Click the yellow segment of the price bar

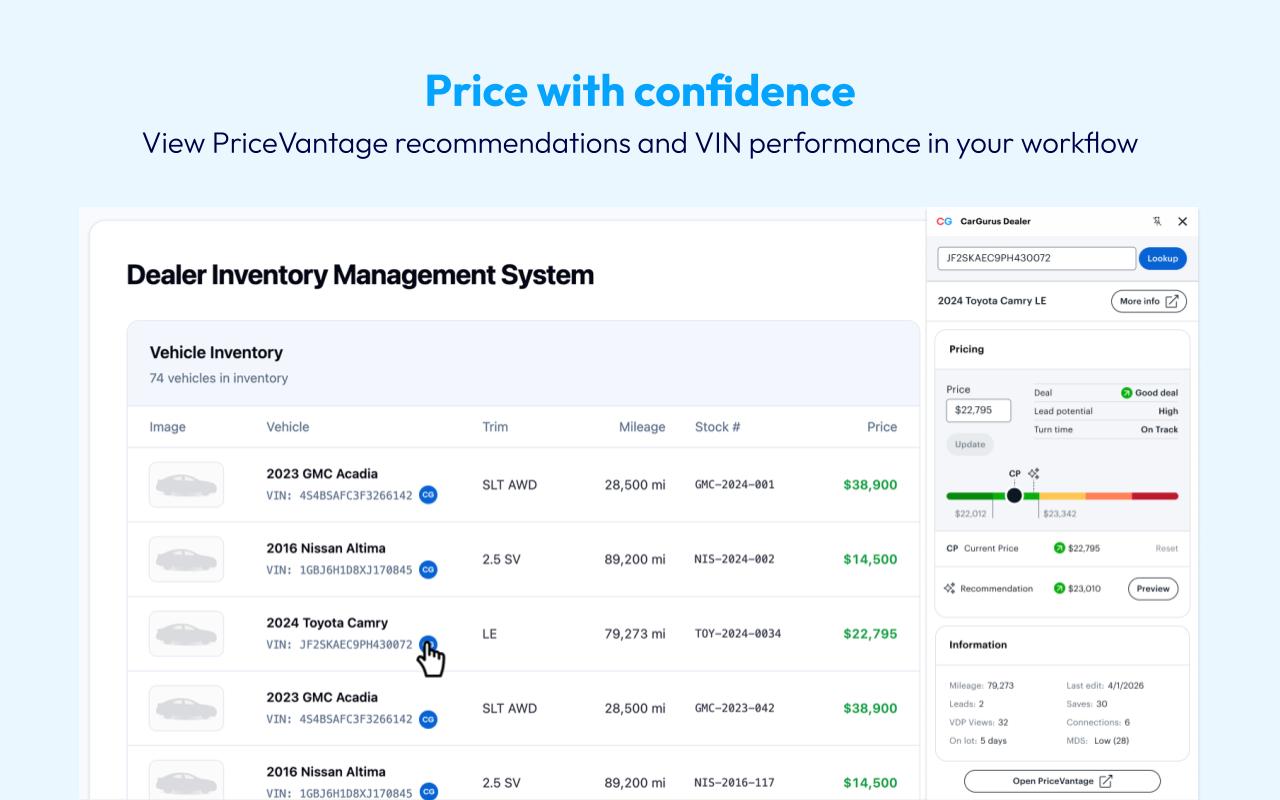pos(1062,496)
